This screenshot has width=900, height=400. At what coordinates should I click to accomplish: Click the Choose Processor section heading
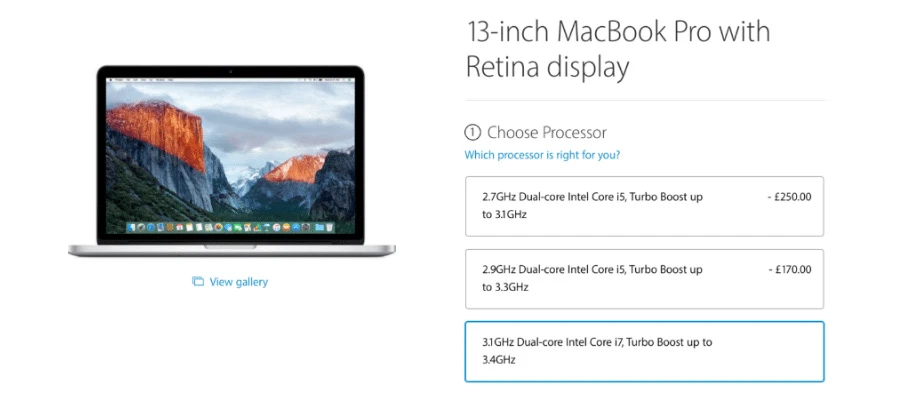pos(546,133)
